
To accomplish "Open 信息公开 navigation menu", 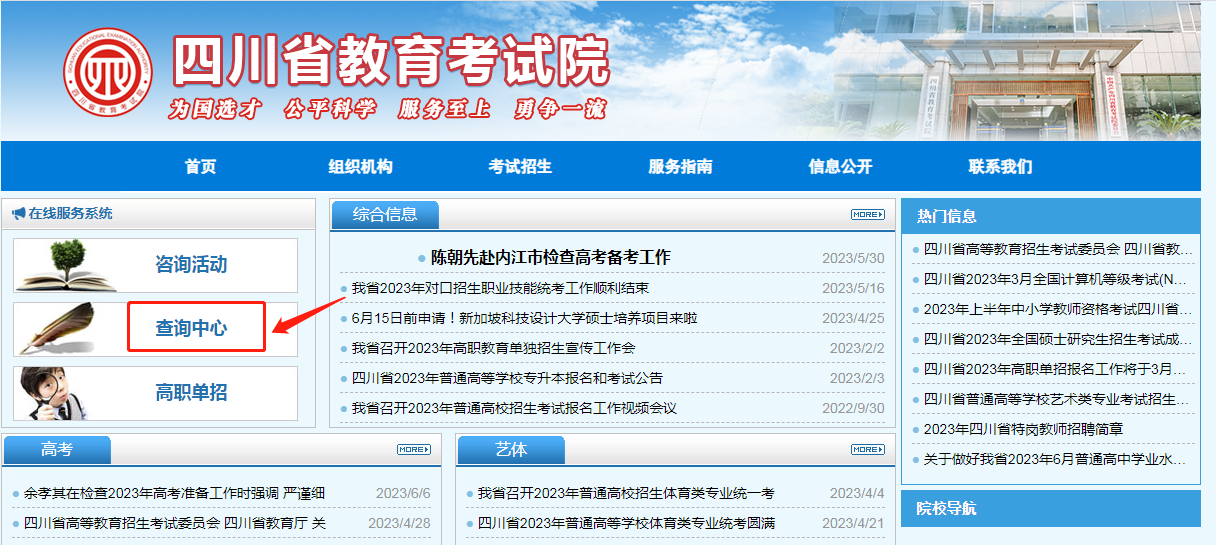I will point(840,166).
